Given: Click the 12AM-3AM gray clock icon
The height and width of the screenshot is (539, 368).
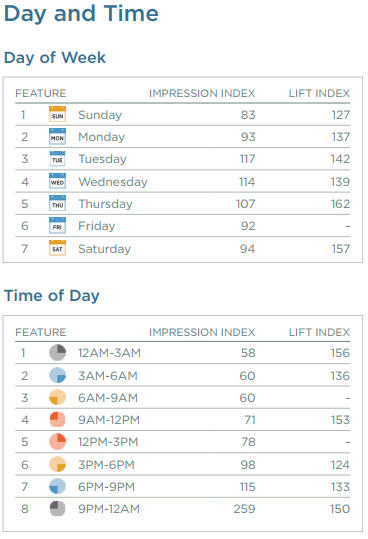Looking at the screenshot, I should coord(57,353).
